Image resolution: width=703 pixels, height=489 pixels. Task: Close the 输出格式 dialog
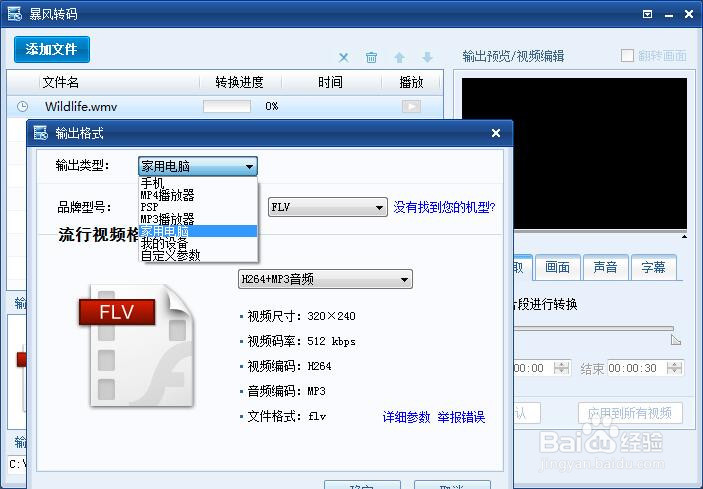point(496,133)
